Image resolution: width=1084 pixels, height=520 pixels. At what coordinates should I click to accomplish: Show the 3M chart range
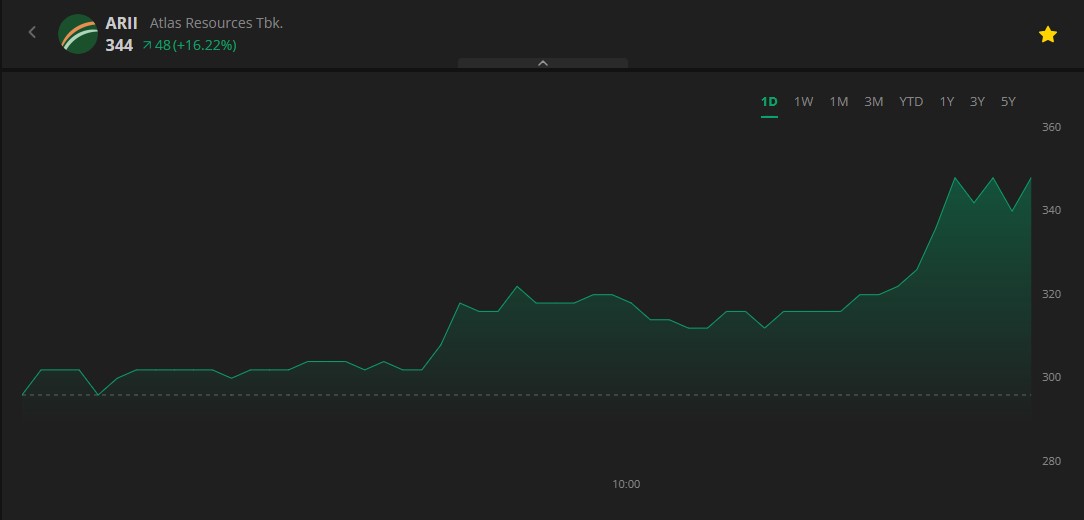tap(874, 102)
